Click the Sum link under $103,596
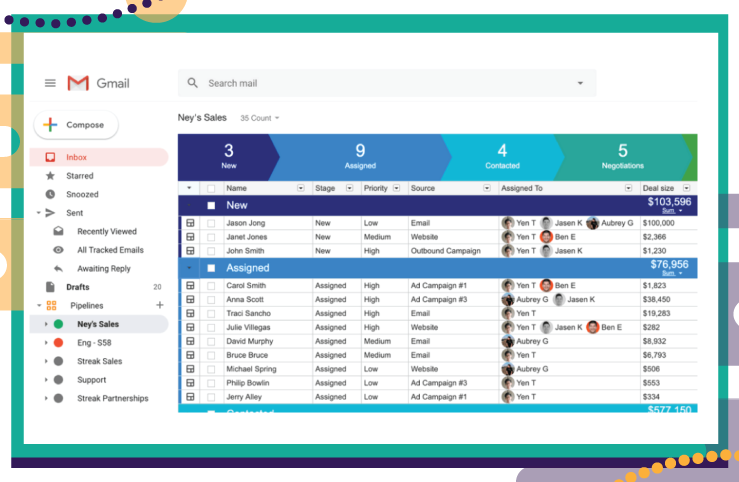 pos(668,211)
